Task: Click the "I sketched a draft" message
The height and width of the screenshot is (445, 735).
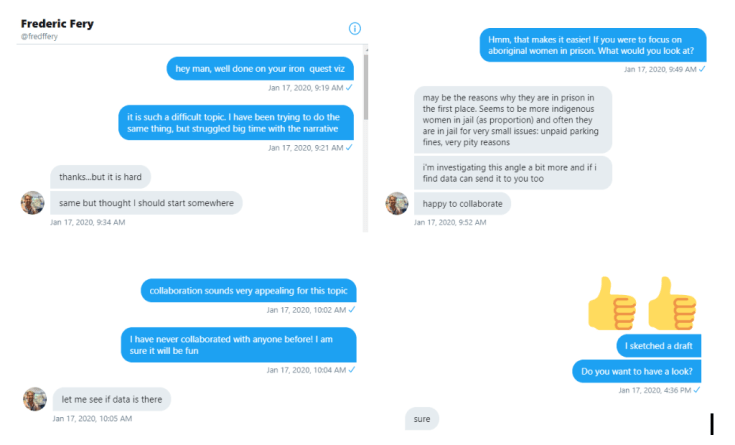Action: click(x=656, y=346)
